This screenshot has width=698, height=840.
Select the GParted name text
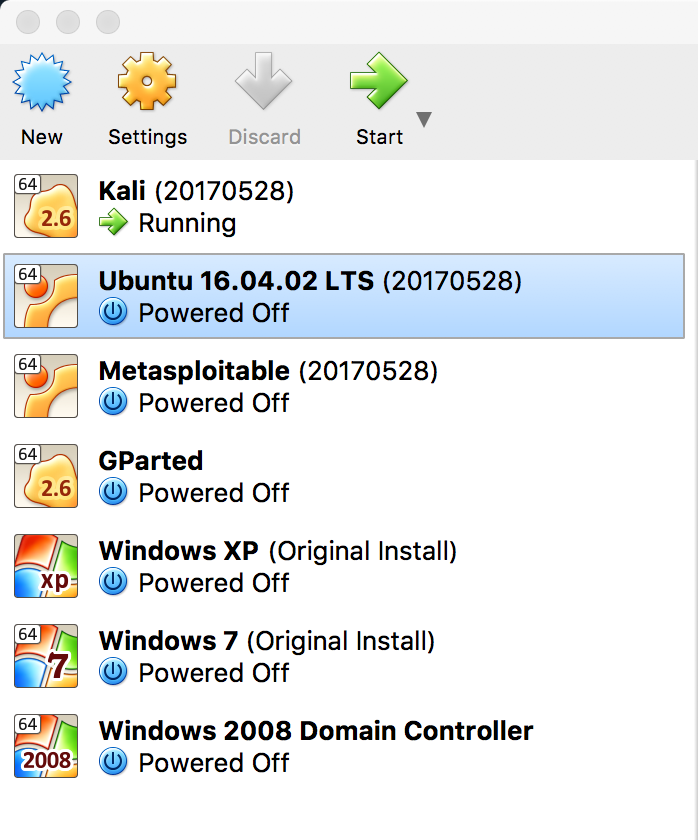click(x=151, y=461)
